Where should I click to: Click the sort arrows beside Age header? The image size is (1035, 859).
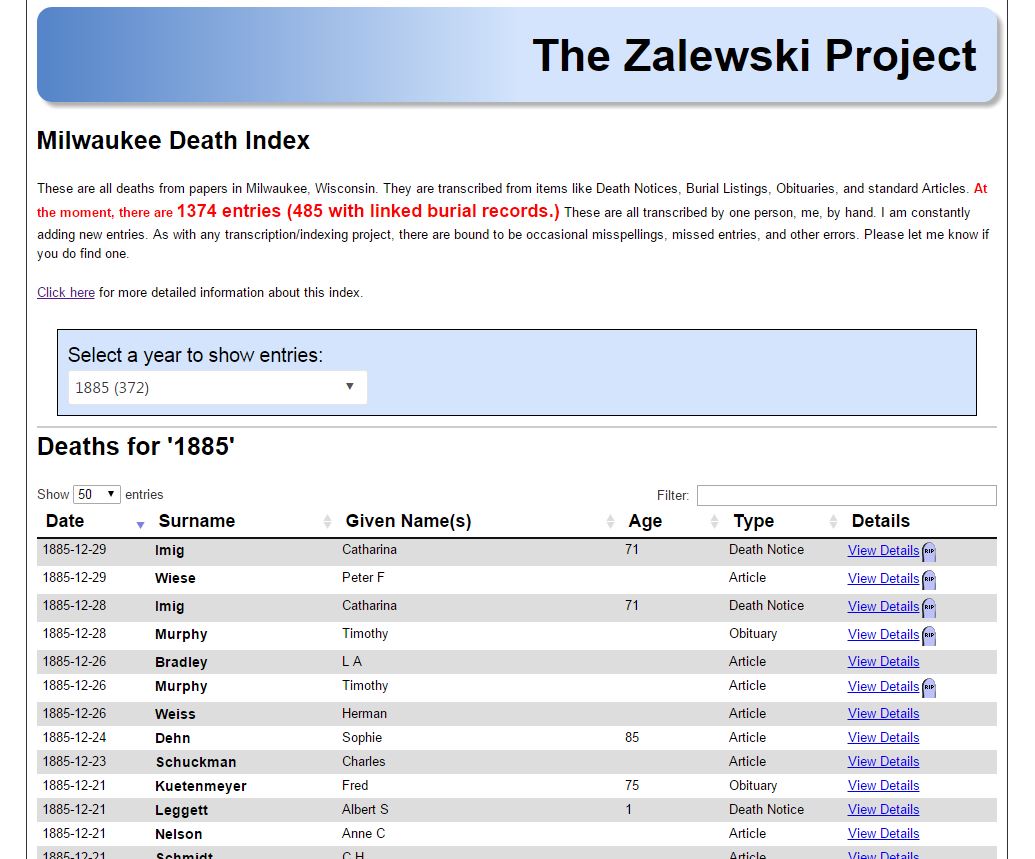[714, 522]
